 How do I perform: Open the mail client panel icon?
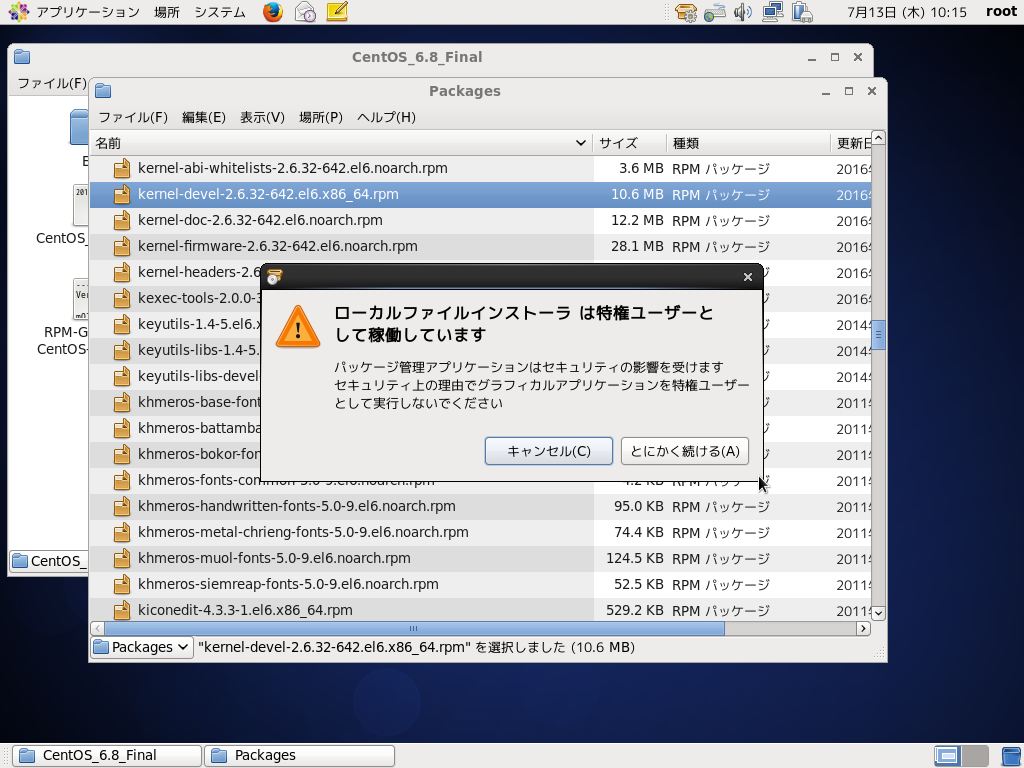pos(305,12)
